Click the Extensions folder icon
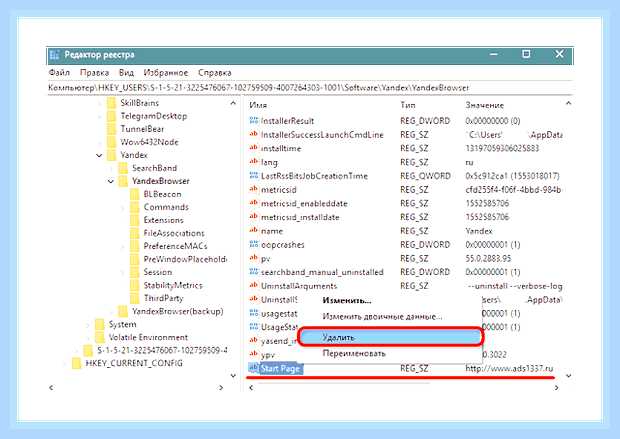This screenshot has width=620, height=439. click(135, 220)
